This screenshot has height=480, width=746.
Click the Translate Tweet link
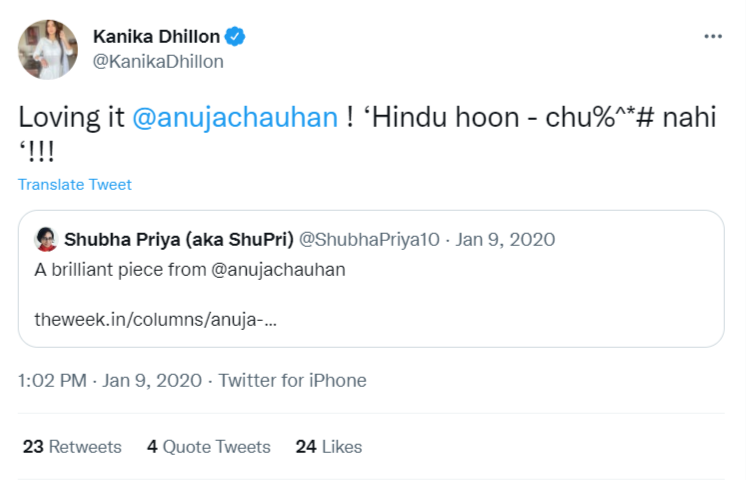point(75,185)
